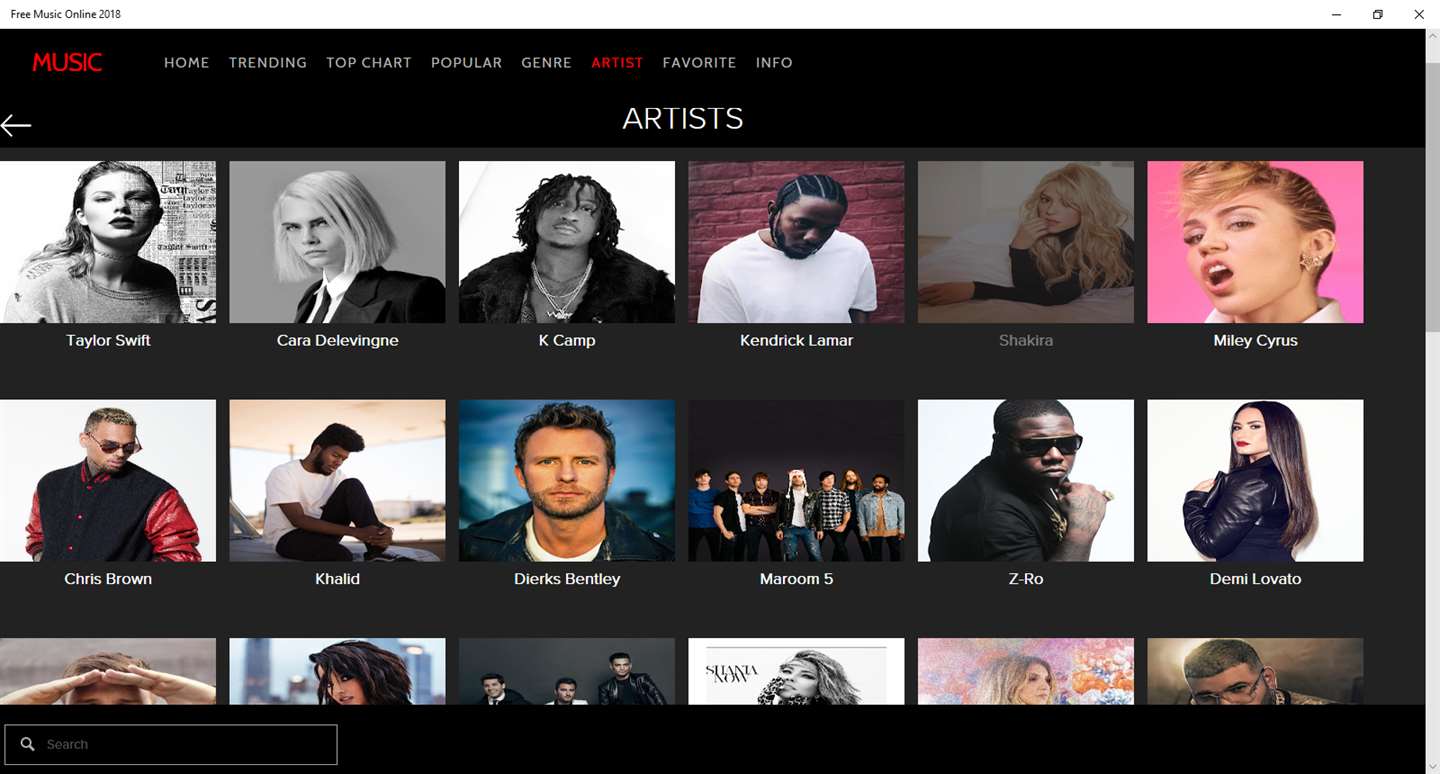This screenshot has height=774, width=1440.
Task: Click the Khalid name label
Action: coord(337,579)
